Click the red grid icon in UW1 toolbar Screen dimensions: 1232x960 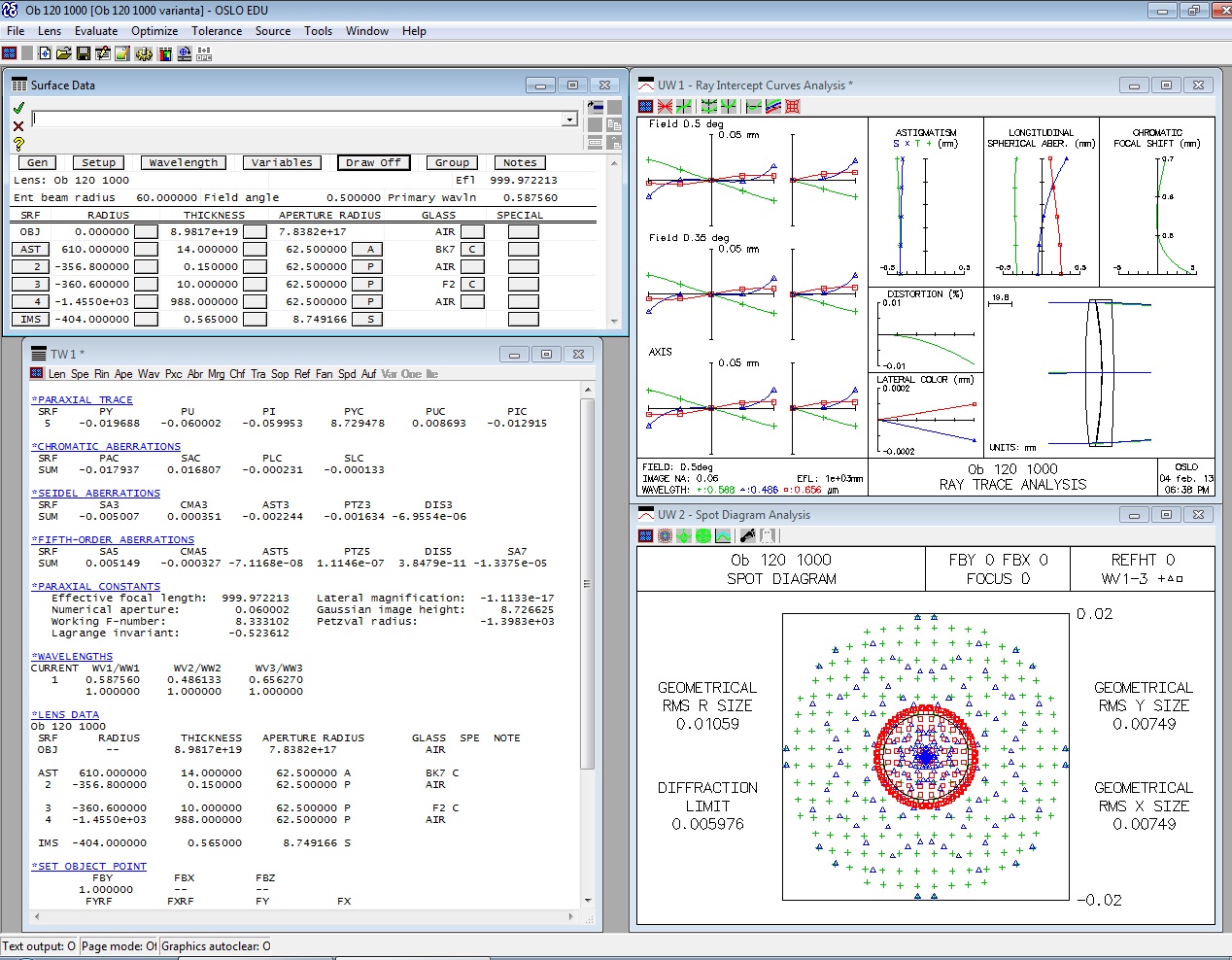792,106
